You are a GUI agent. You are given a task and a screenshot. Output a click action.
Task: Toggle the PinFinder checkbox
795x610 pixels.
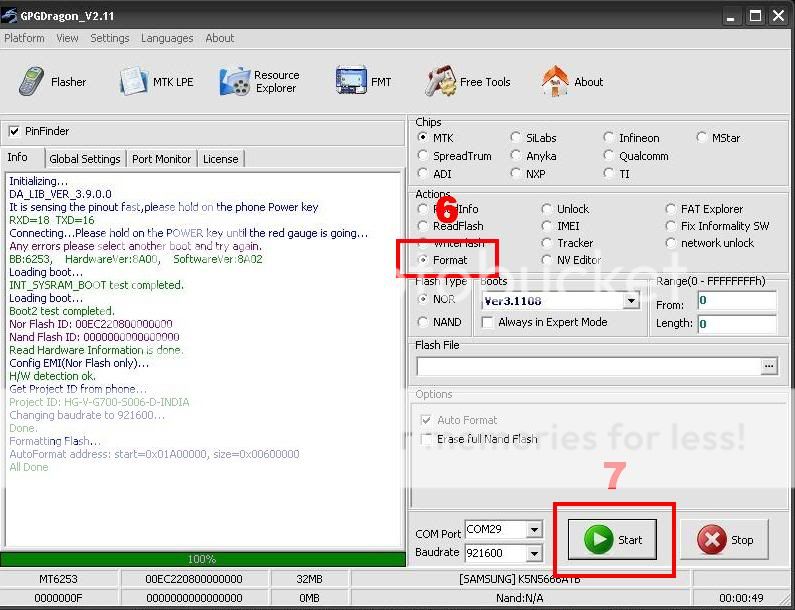(14, 131)
